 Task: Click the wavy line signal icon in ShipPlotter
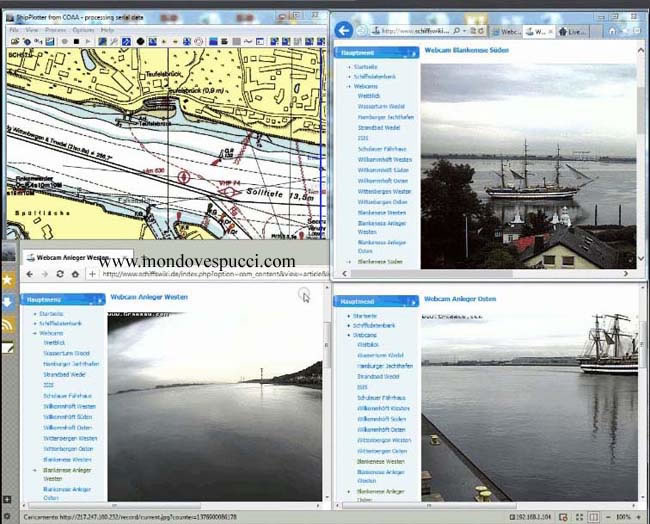click(248, 41)
